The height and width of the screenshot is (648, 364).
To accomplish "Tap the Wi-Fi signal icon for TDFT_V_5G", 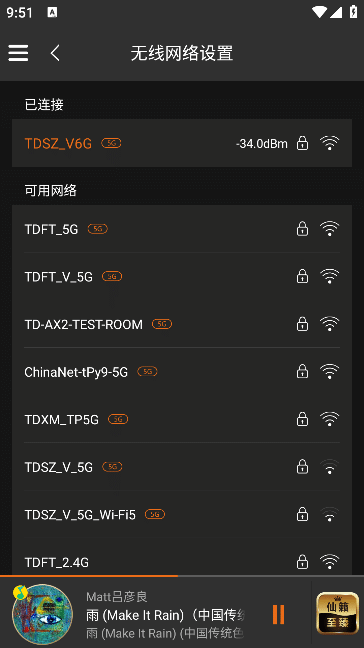I will tap(329, 276).
